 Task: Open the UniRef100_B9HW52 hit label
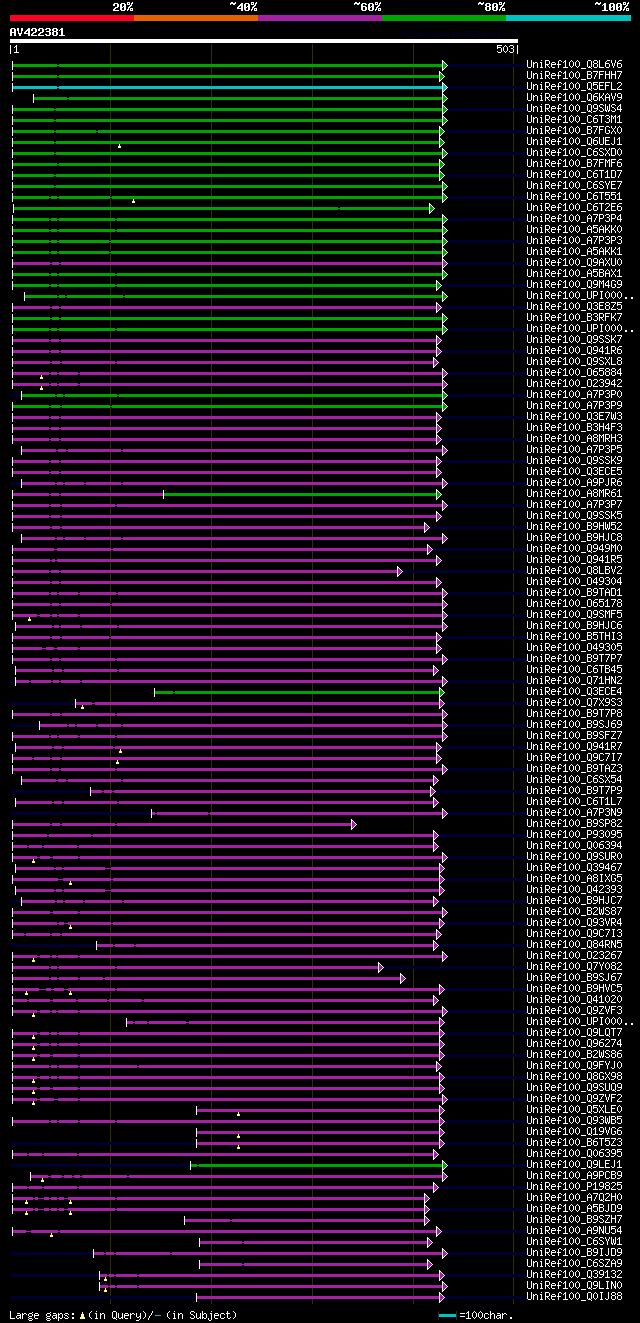click(x=574, y=527)
